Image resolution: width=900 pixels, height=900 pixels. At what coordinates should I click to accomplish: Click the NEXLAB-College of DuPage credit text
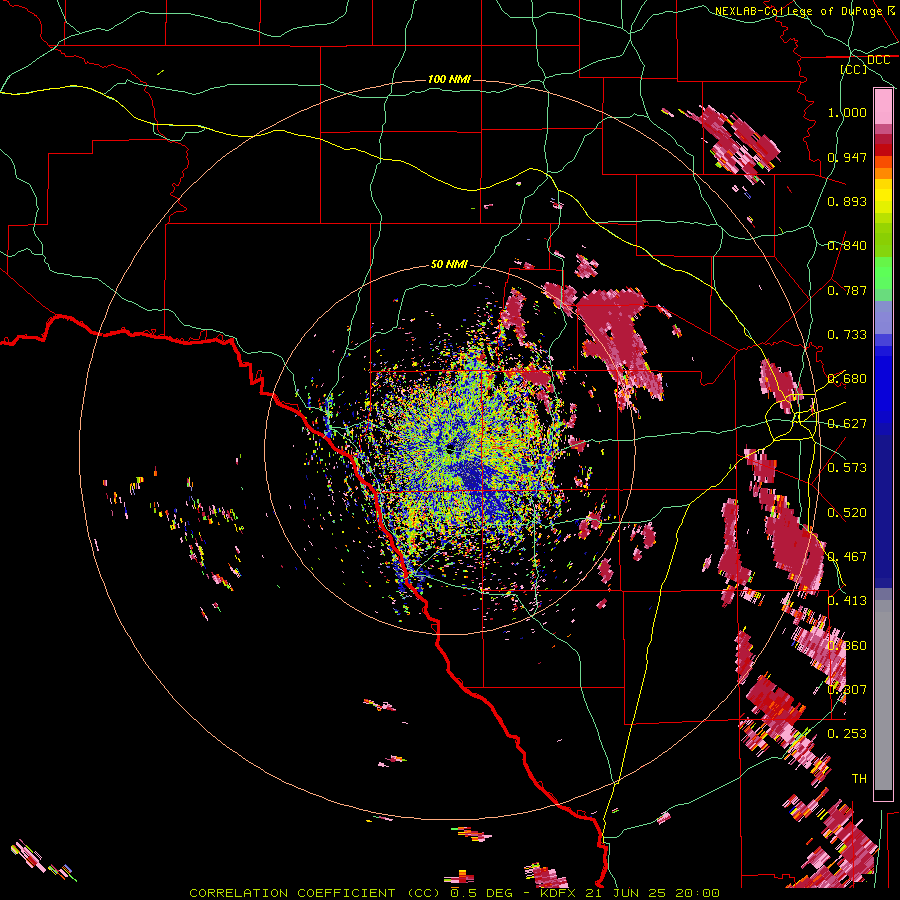click(x=799, y=11)
